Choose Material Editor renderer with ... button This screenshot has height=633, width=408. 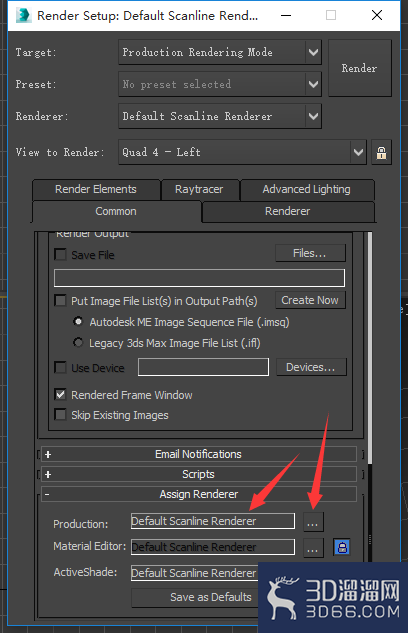pos(313,548)
